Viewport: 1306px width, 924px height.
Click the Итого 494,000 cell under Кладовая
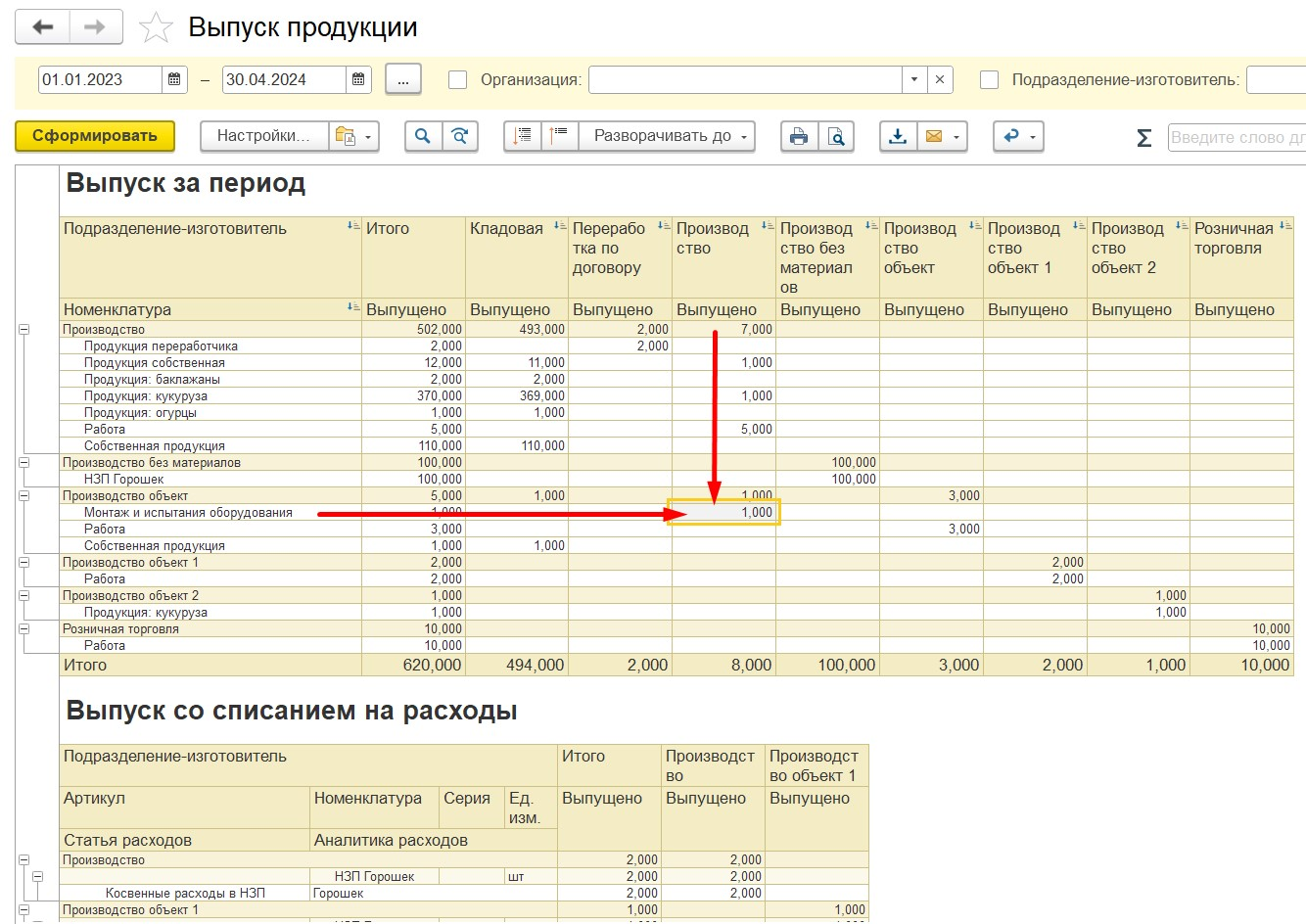[517, 666]
